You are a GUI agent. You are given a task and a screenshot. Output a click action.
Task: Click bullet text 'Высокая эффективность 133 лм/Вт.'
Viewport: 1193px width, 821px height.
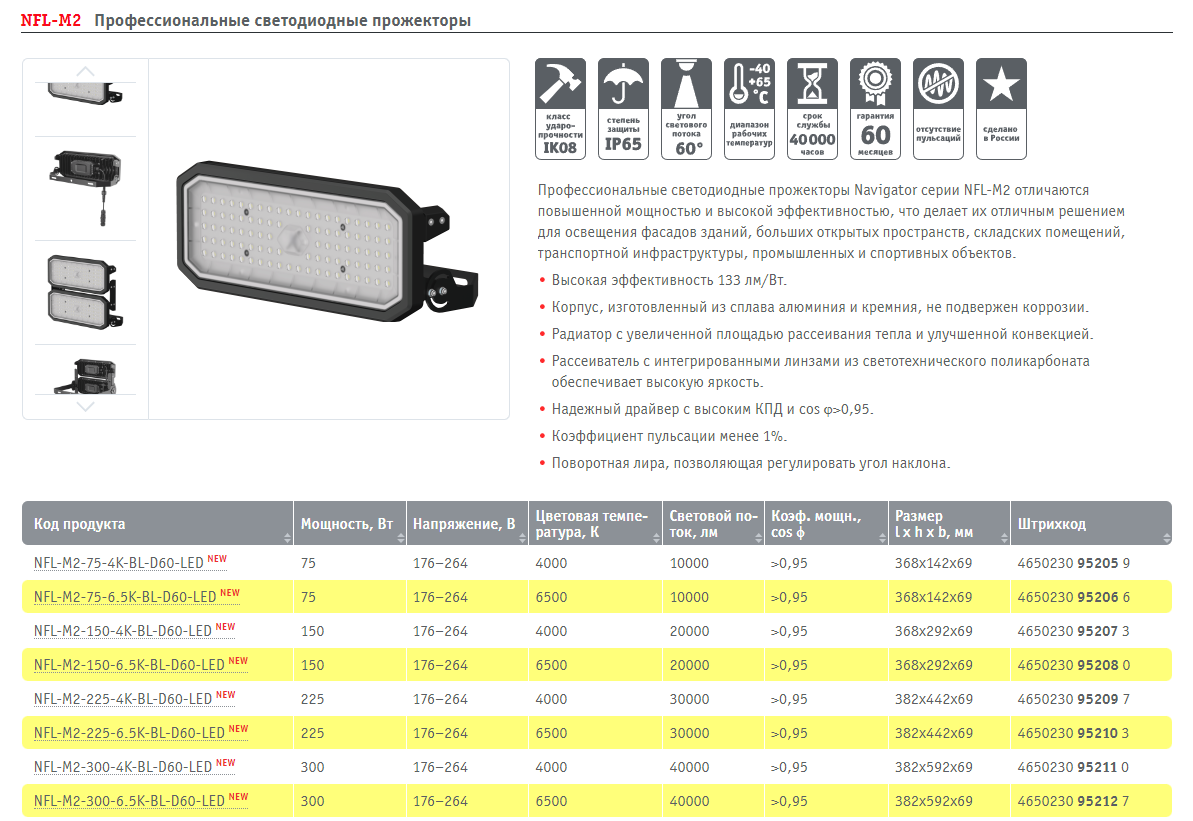[x=670, y=280]
